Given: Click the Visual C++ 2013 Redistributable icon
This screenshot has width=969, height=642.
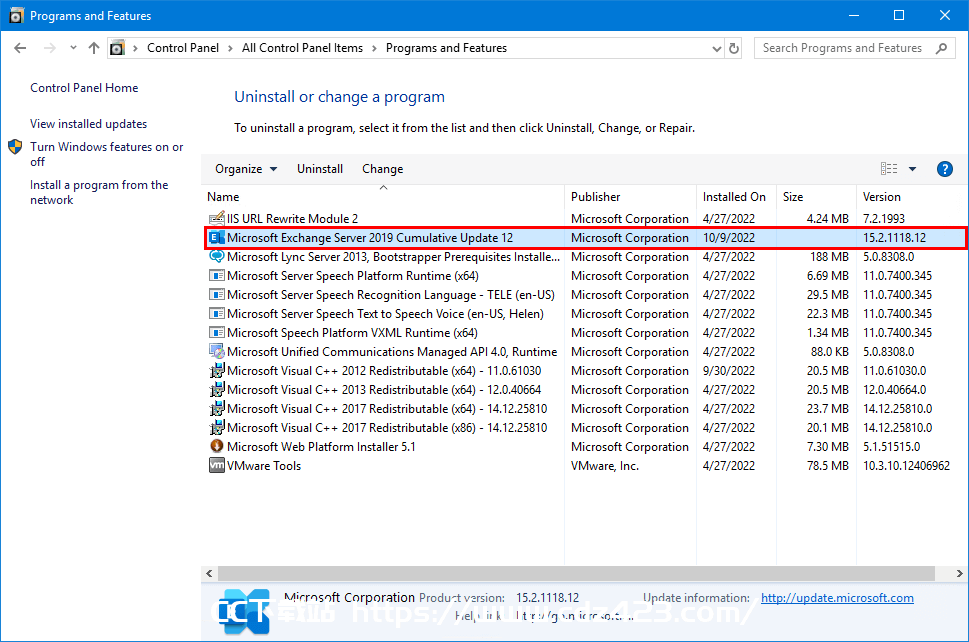Looking at the screenshot, I should pyautogui.click(x=216, y=390).
